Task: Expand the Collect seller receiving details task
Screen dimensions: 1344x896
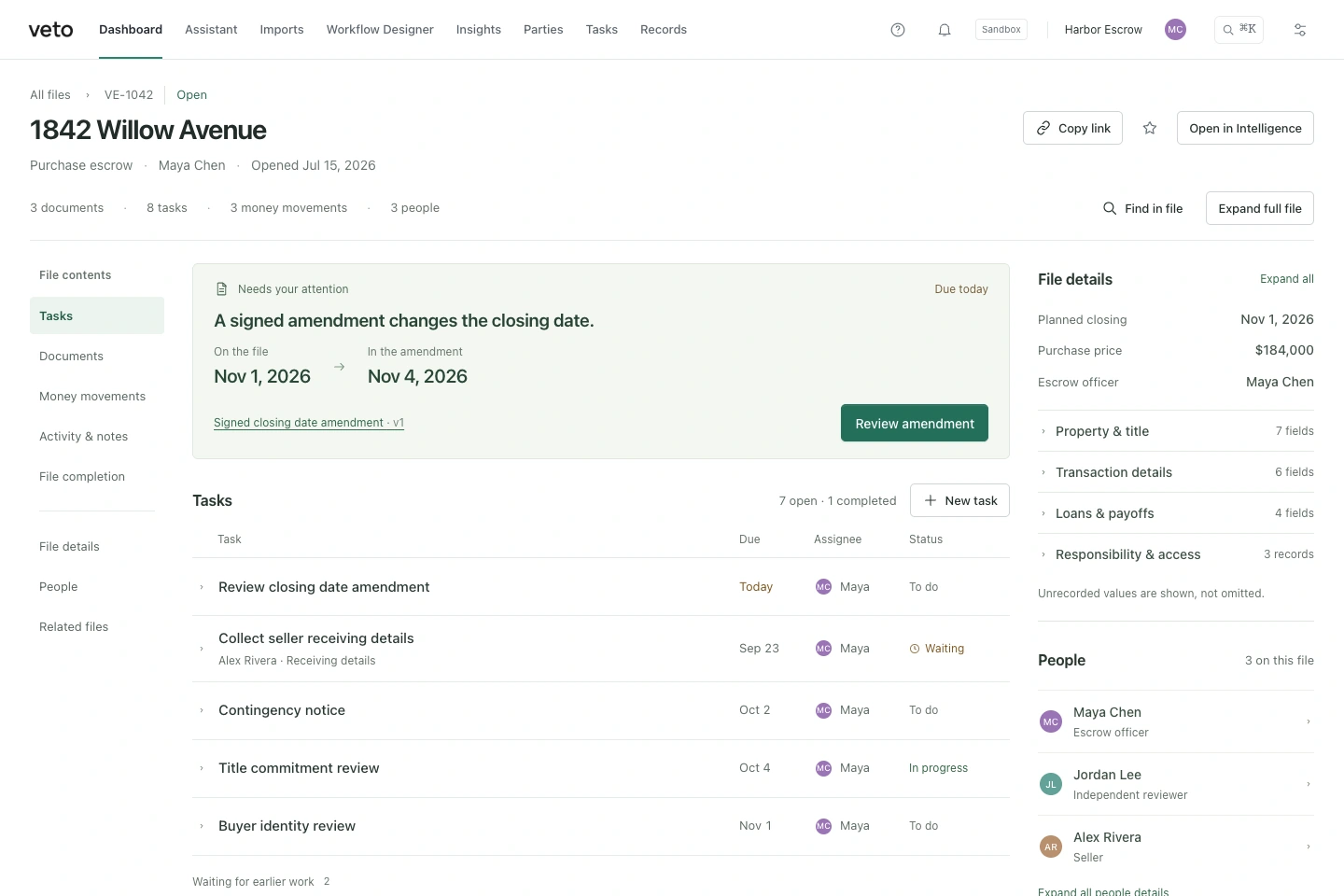Action: [x=202, y=649]
